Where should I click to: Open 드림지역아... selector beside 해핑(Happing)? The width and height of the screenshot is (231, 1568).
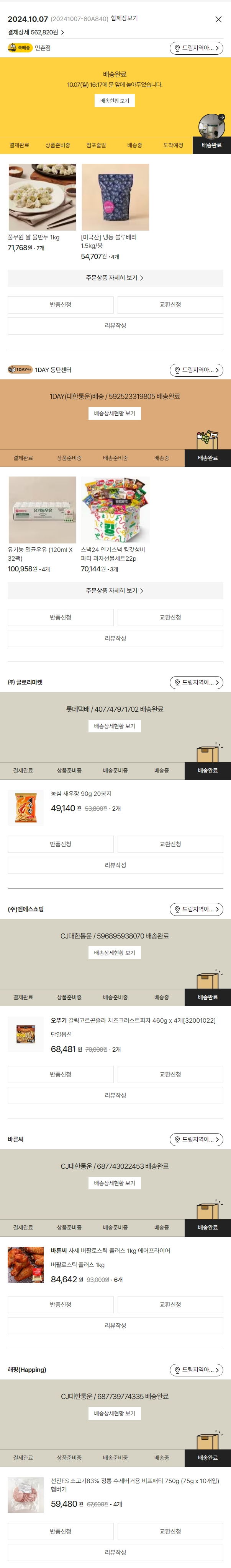[196, 1370]
